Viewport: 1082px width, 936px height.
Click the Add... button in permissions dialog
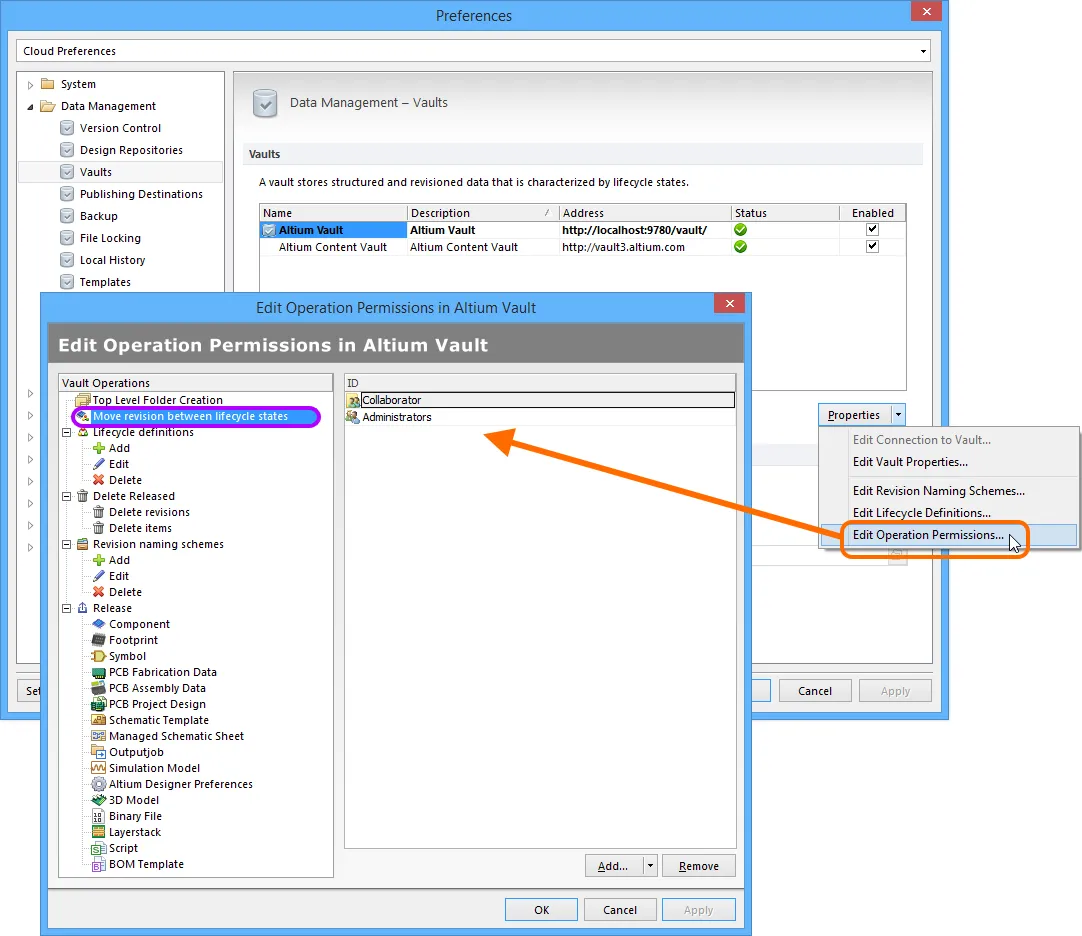(613, 866)
